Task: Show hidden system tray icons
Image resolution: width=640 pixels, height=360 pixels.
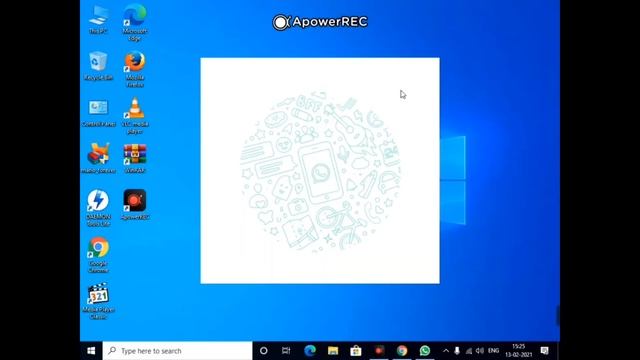Action: pos(446,351)
